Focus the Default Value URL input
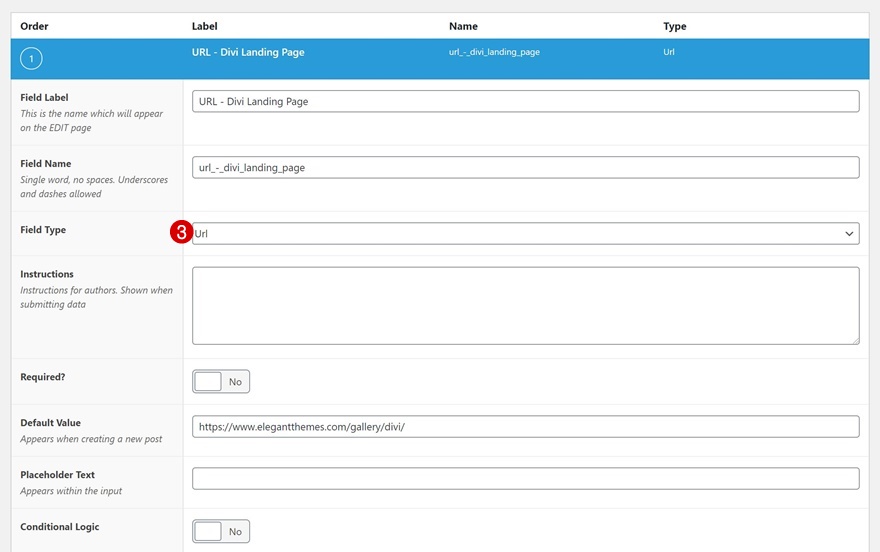 (525, 426)
